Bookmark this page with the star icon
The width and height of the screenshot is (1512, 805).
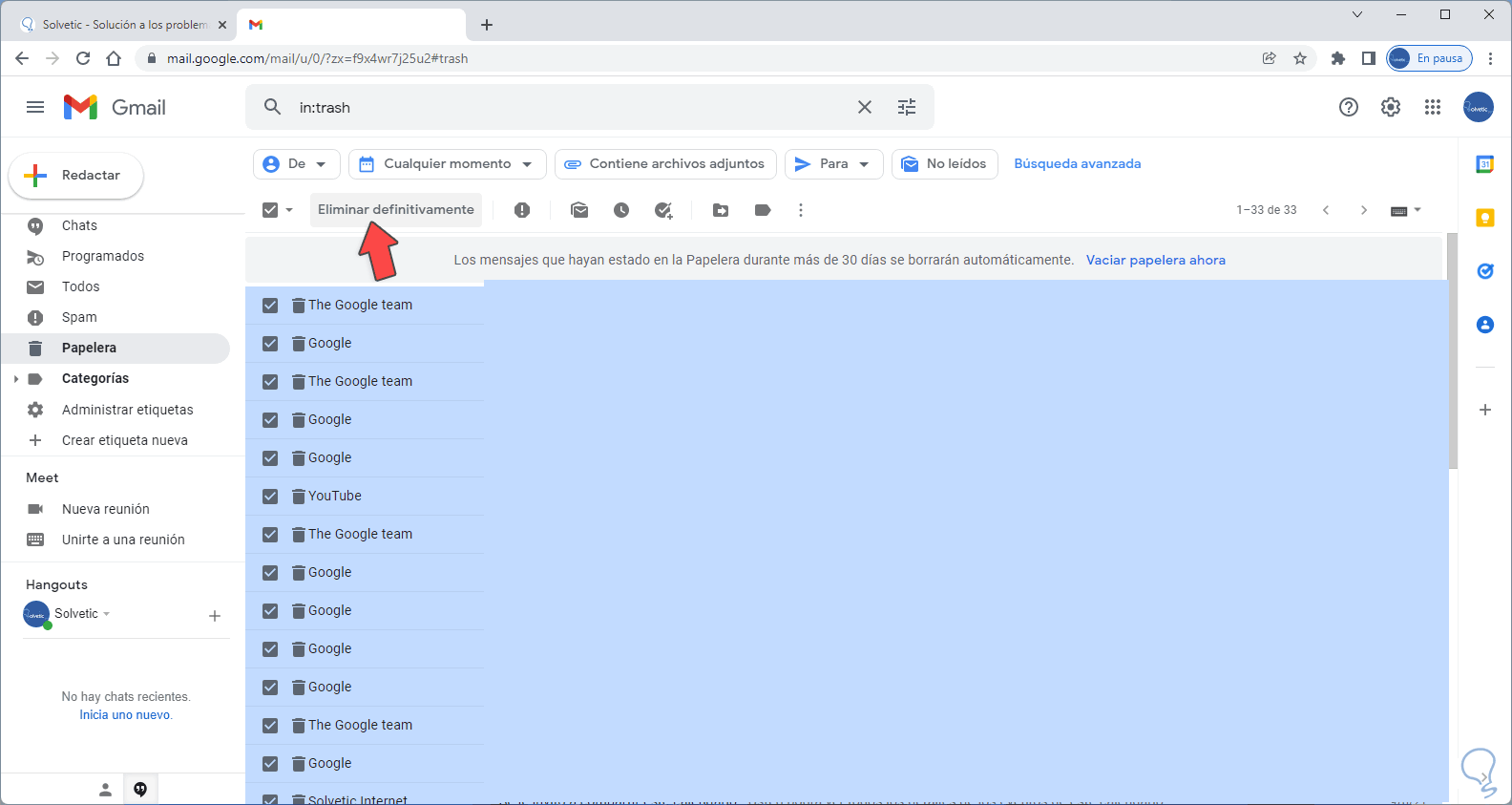click(x=1300, y=58)
